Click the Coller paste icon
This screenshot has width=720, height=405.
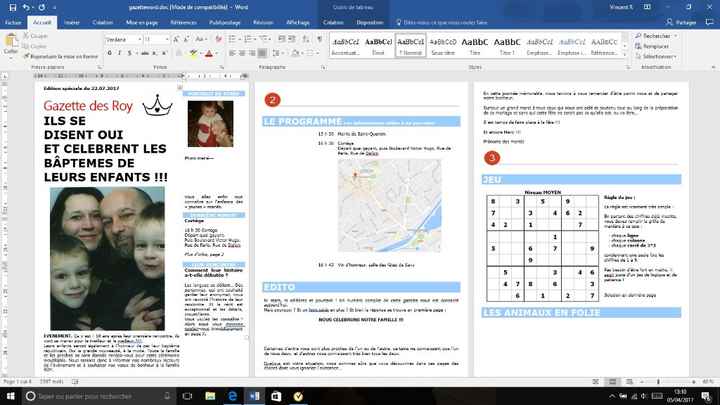click(11, 44)
